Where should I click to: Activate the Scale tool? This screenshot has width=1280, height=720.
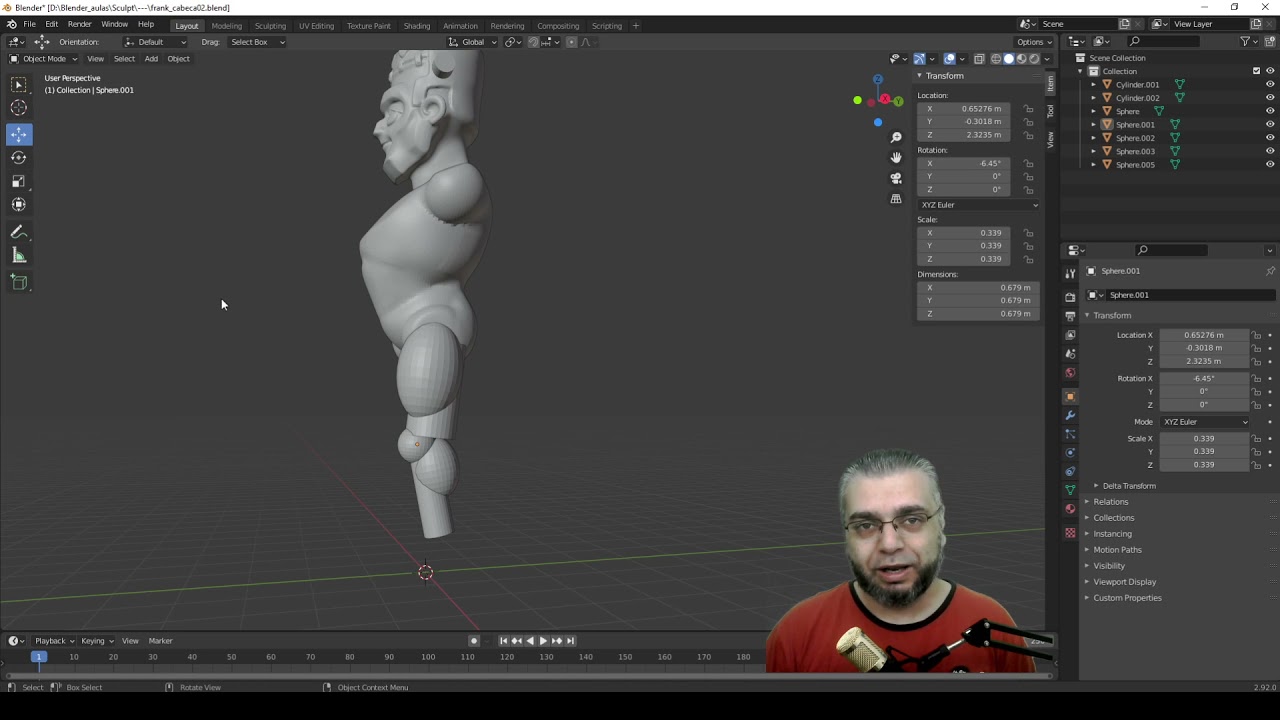coord(19,181)
